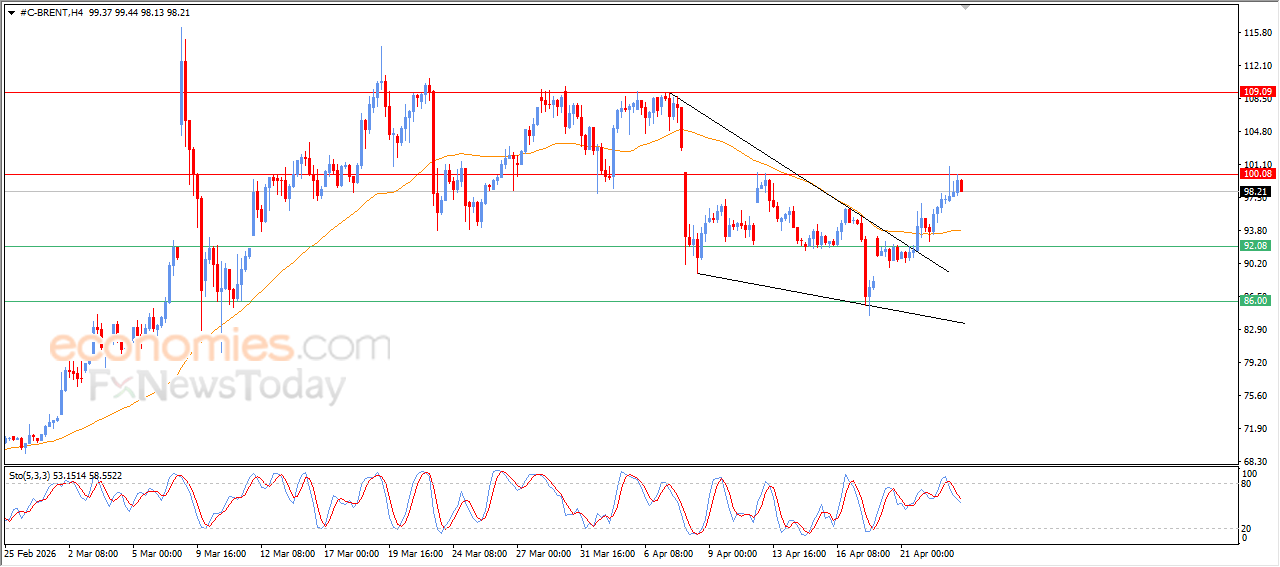Viewport: 1280px width, 567px height.
Task: Click the 13 Apr 16:00 time label
Action: tap(797, 552)
